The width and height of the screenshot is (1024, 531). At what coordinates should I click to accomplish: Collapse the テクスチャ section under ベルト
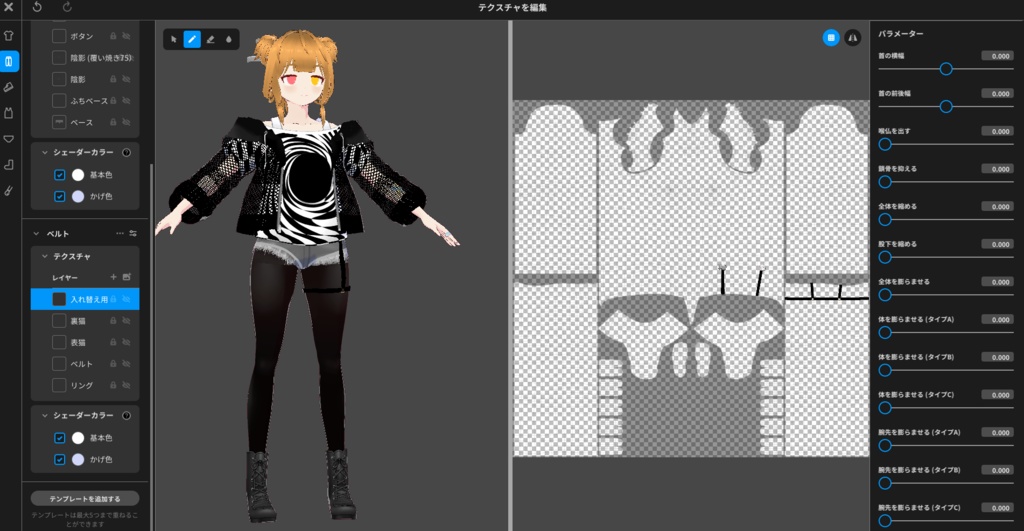[x=44, y=257]
